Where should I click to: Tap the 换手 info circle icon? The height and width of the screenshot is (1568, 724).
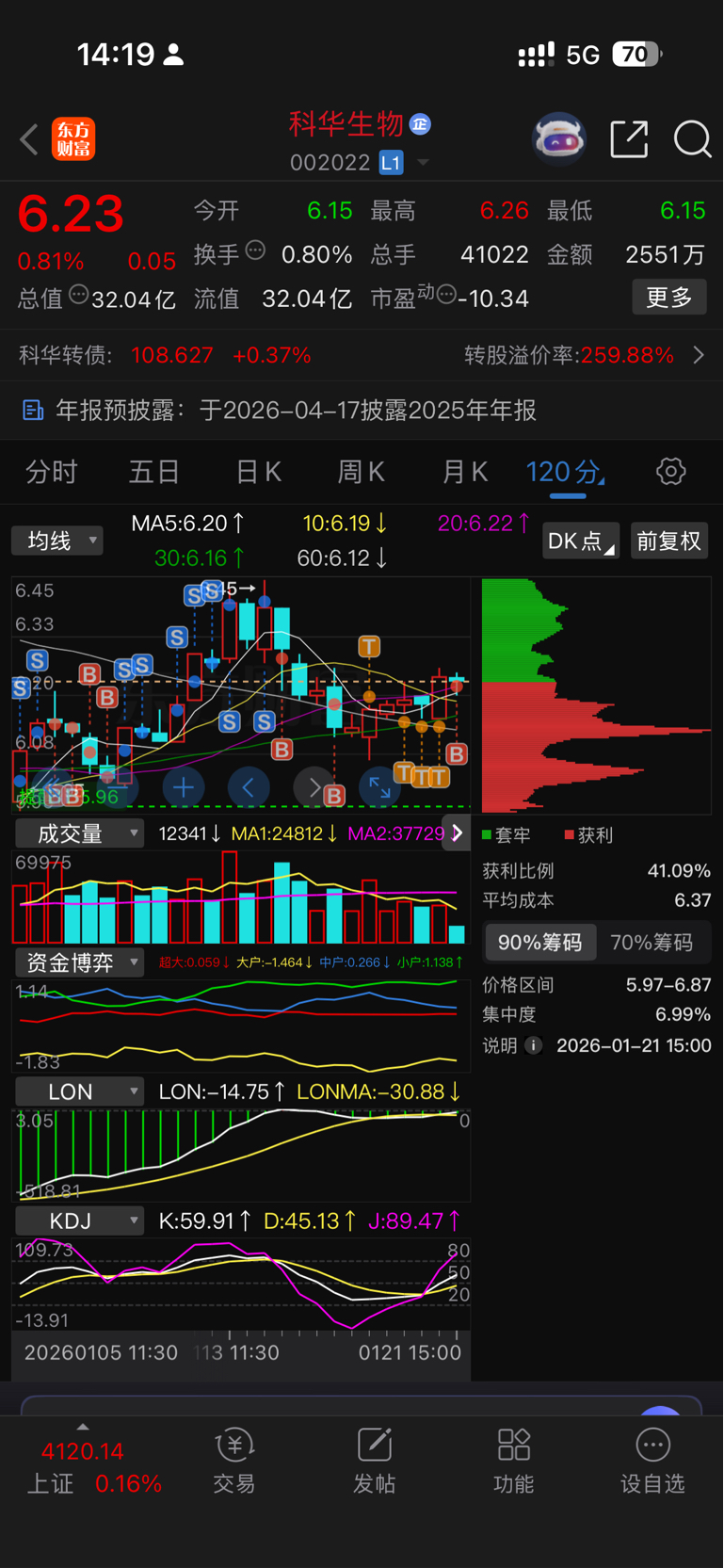tap(255, 251)
